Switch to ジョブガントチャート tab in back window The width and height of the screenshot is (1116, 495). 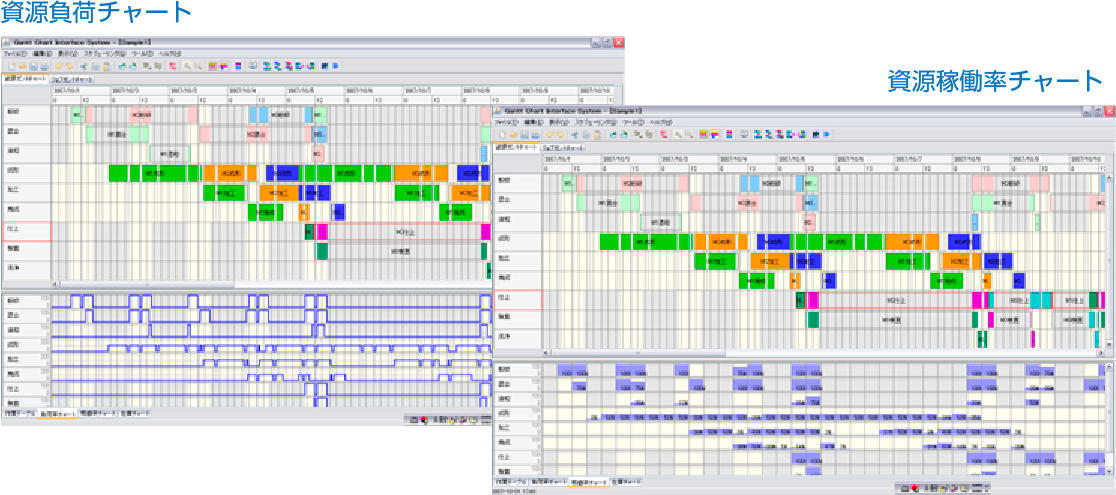(x=72, y=79)
